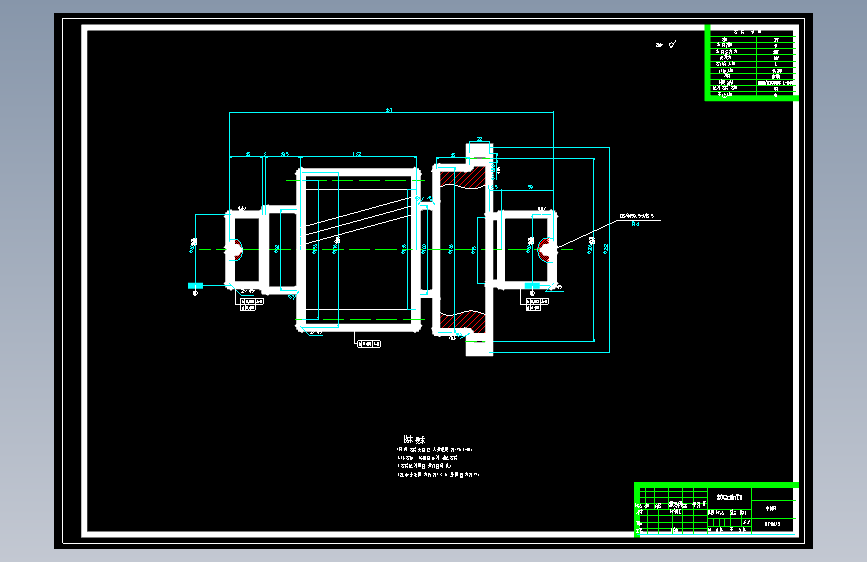Click the title block in the bottom-right corner
Viewport: 867px width, 562px height.
click(x=717, y=509)
